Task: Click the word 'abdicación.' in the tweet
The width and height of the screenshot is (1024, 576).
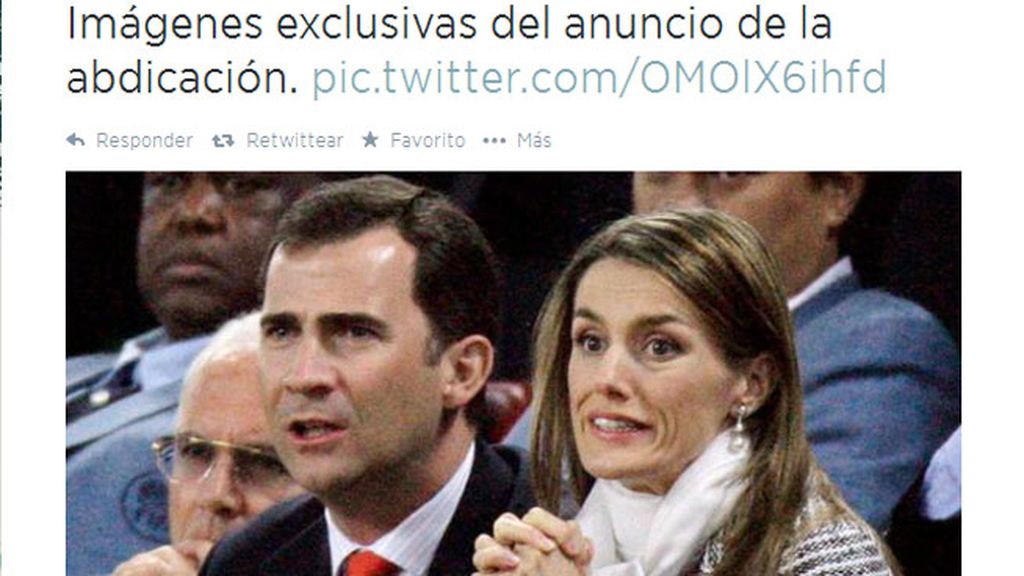Action: click(182, 78)
